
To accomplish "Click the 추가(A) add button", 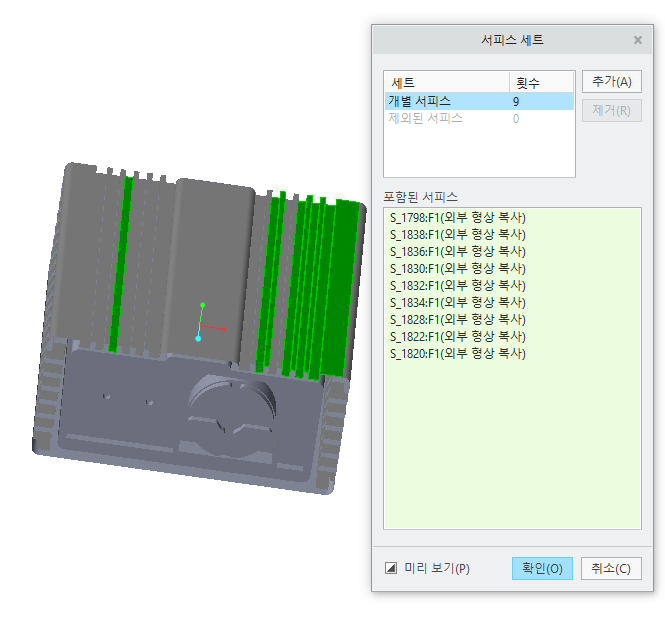I will coord(612,81).
